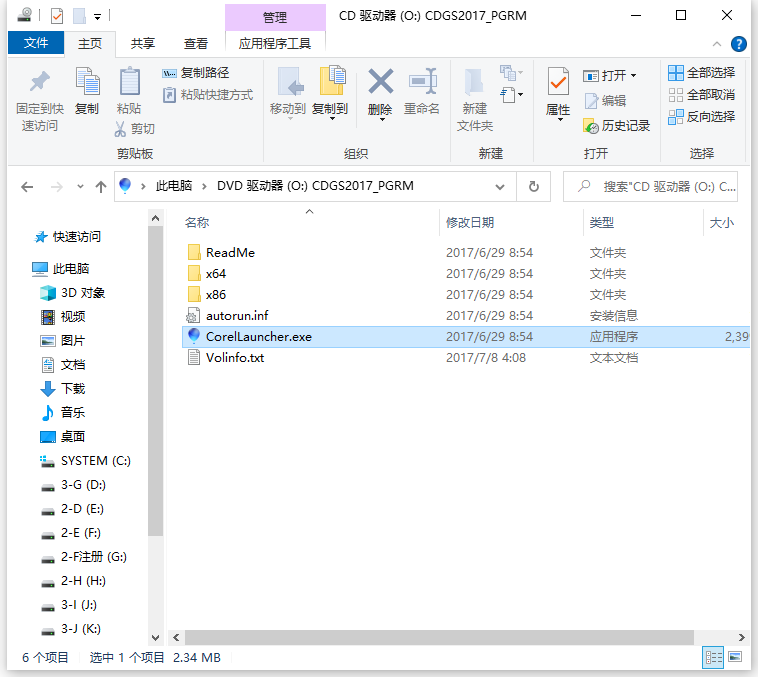Open 2-F注册 (G:) drive in sidebar
The height and width of the screenshot is (677, 758).
(x=83, y=557)
